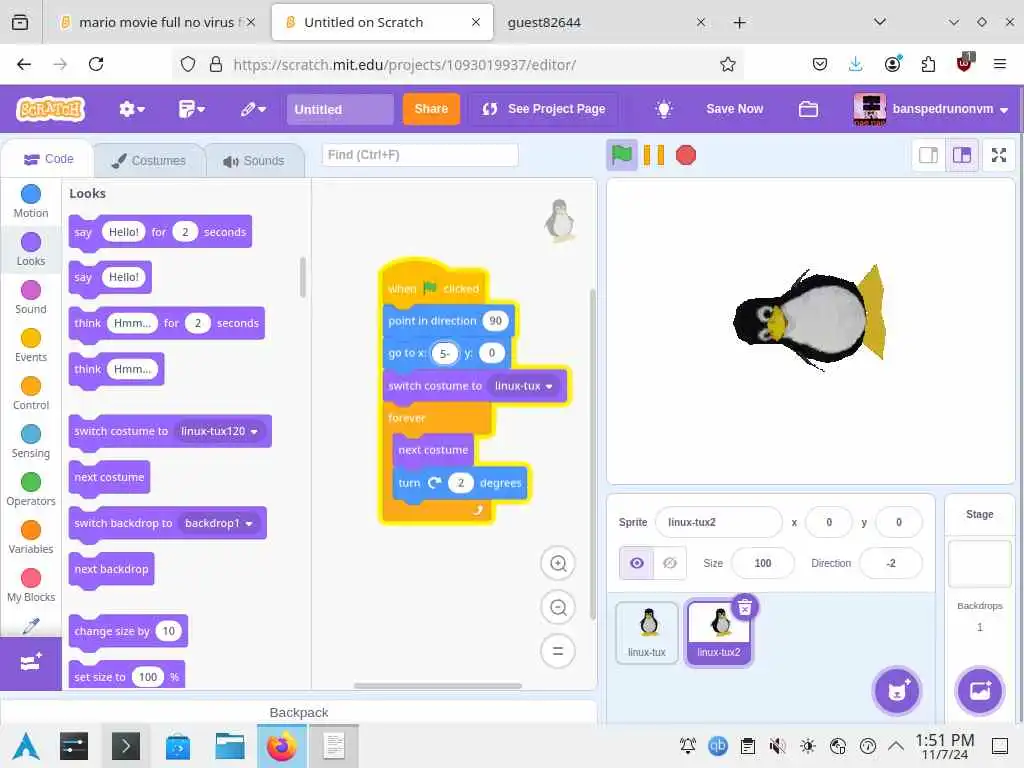Click the Choose a Sprite button
1024x768 pixels.
click(x=897, y=691)
